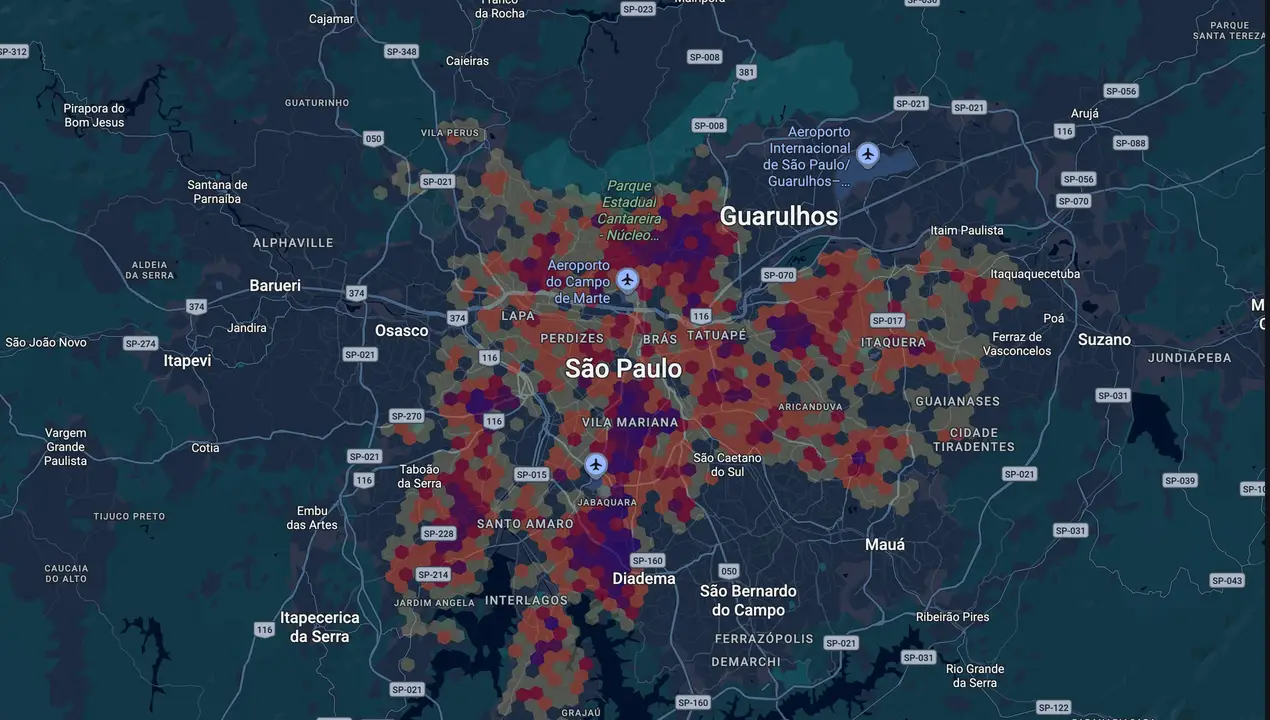Click the São Caetano do Sul label
The image size is (1270, 720).
727,465
